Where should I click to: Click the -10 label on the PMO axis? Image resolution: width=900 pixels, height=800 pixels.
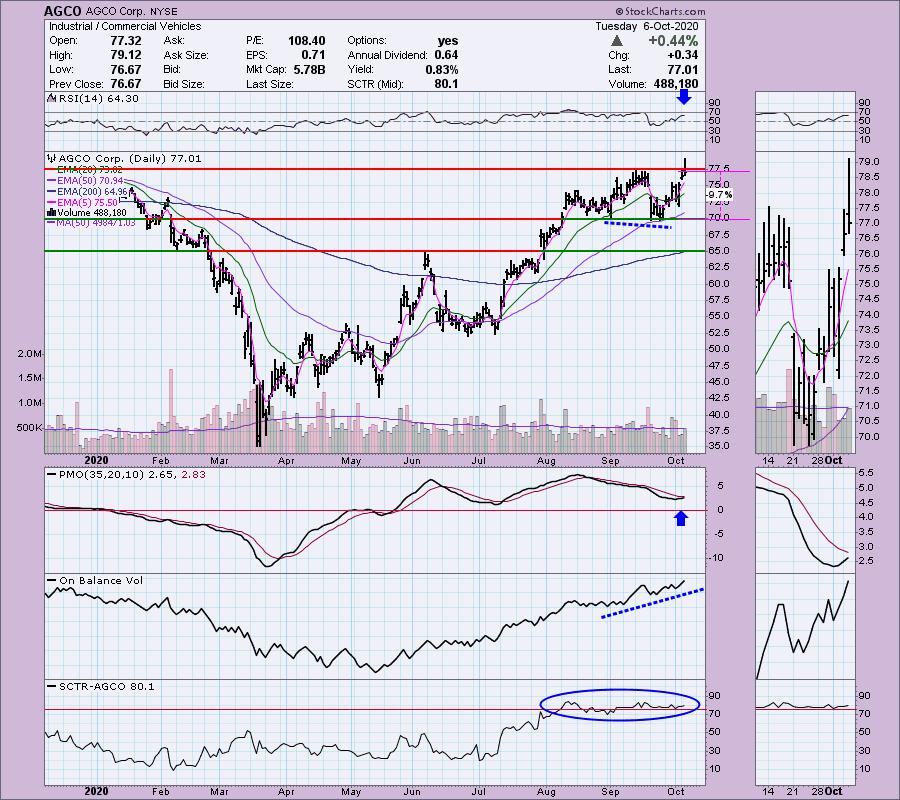[x=715, y=558]
